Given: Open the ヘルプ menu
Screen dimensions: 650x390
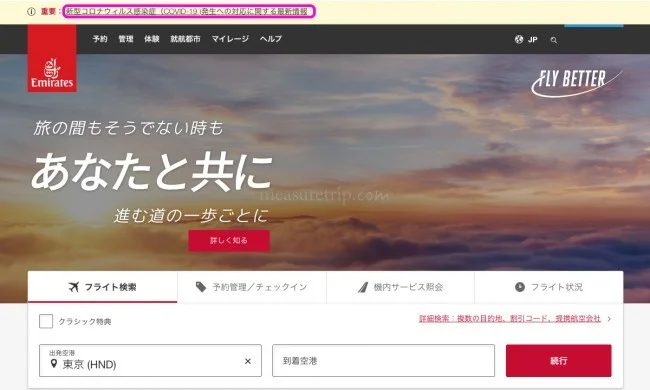Looking at the screenshot, I should click(271, 39).
